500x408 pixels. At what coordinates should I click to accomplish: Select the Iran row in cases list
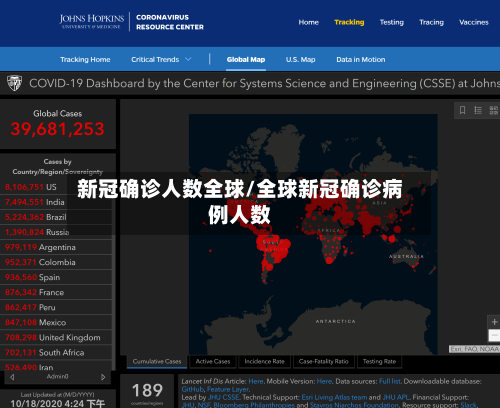[56, 366]
